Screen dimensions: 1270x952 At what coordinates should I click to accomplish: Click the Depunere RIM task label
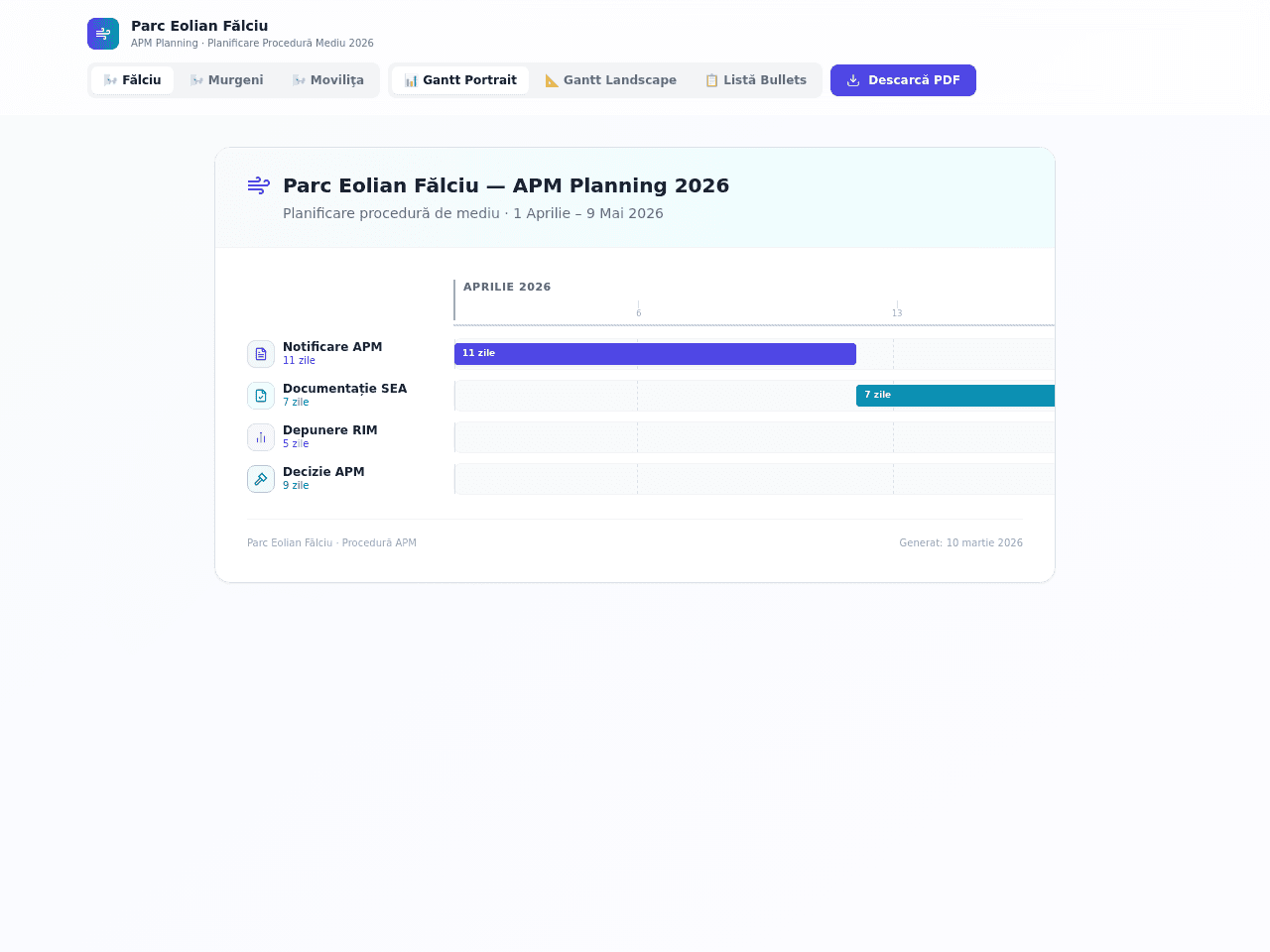pyautogui.click(x=329, y=430)
